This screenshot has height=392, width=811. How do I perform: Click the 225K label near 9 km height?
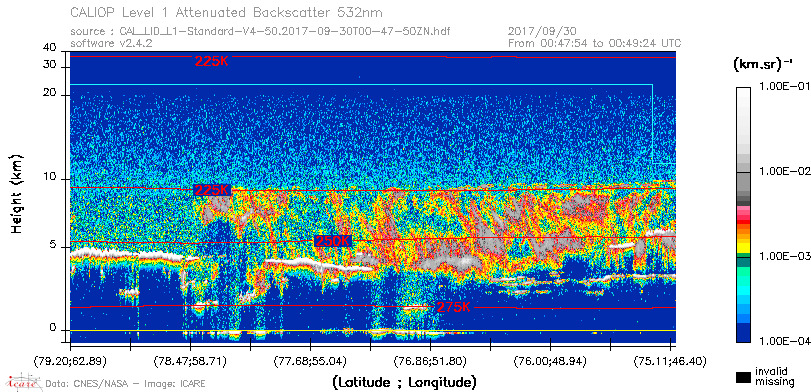pyautogui.click(x=212, y=190)
